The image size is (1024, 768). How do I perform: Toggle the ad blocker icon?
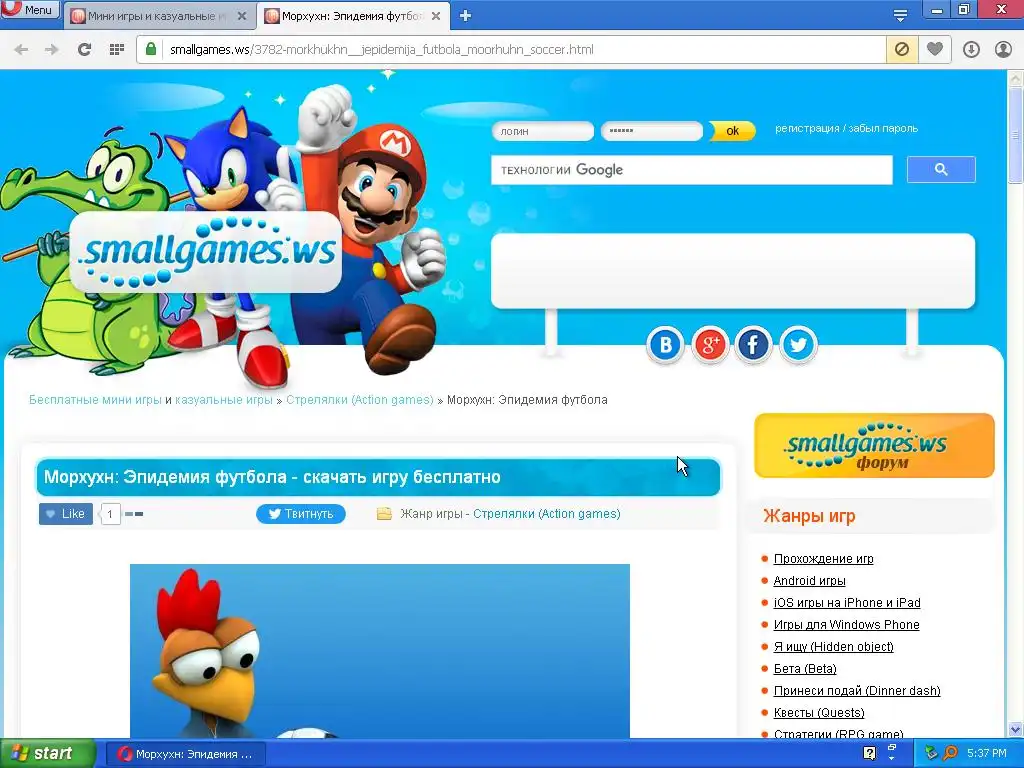point(902,50)
